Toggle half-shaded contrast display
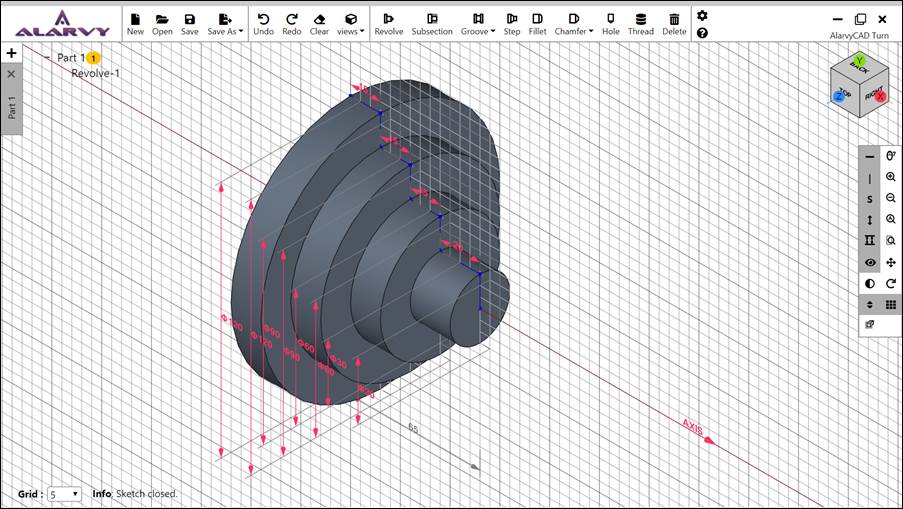Image resolution: width=903 pixels, height=509 pixels. click(870, 283)
